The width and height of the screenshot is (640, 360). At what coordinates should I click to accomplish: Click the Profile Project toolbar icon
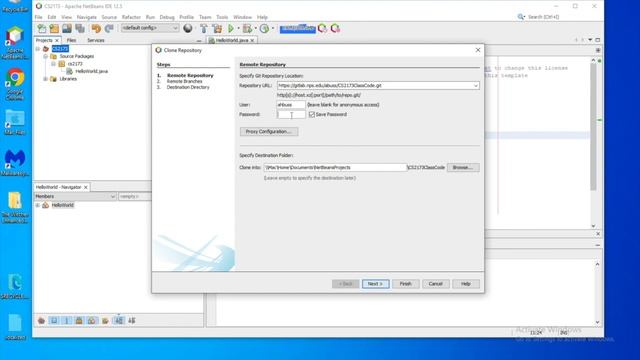[x=264, y=28]
